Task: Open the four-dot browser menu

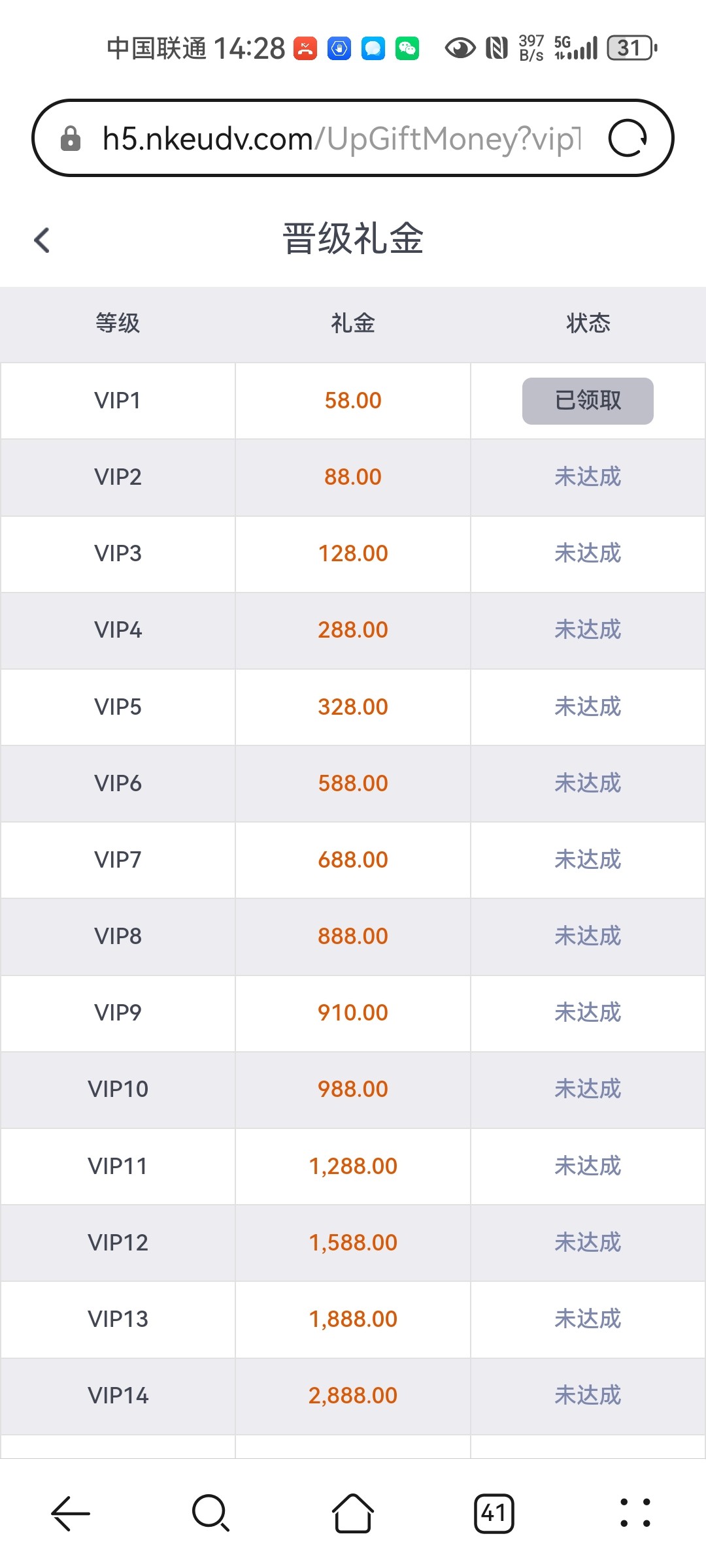Action: point(635,1513)
